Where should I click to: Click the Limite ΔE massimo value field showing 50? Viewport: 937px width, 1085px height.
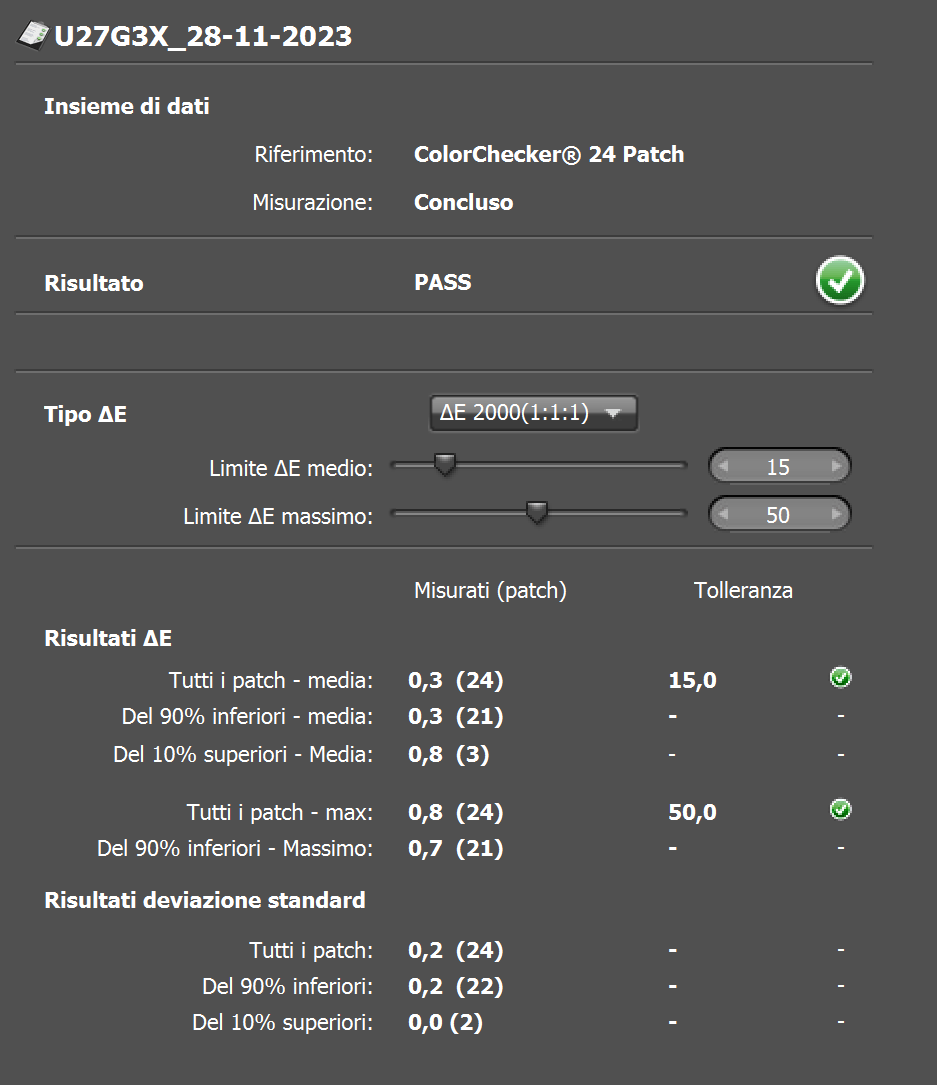(779, 514)
